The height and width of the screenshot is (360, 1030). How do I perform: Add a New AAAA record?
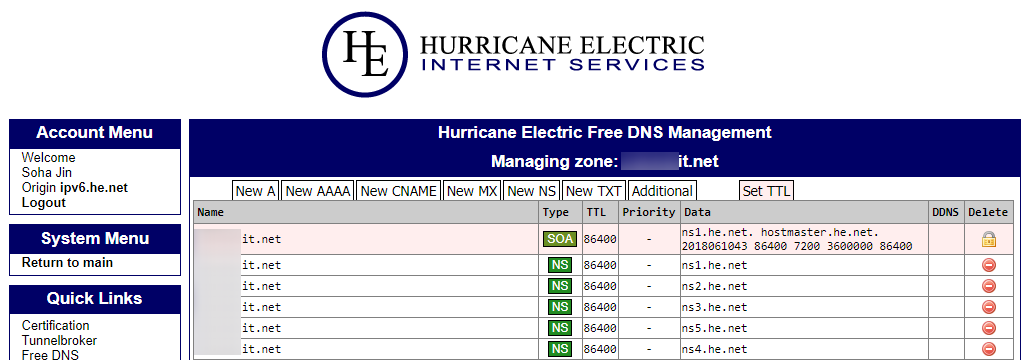(318, 191)
